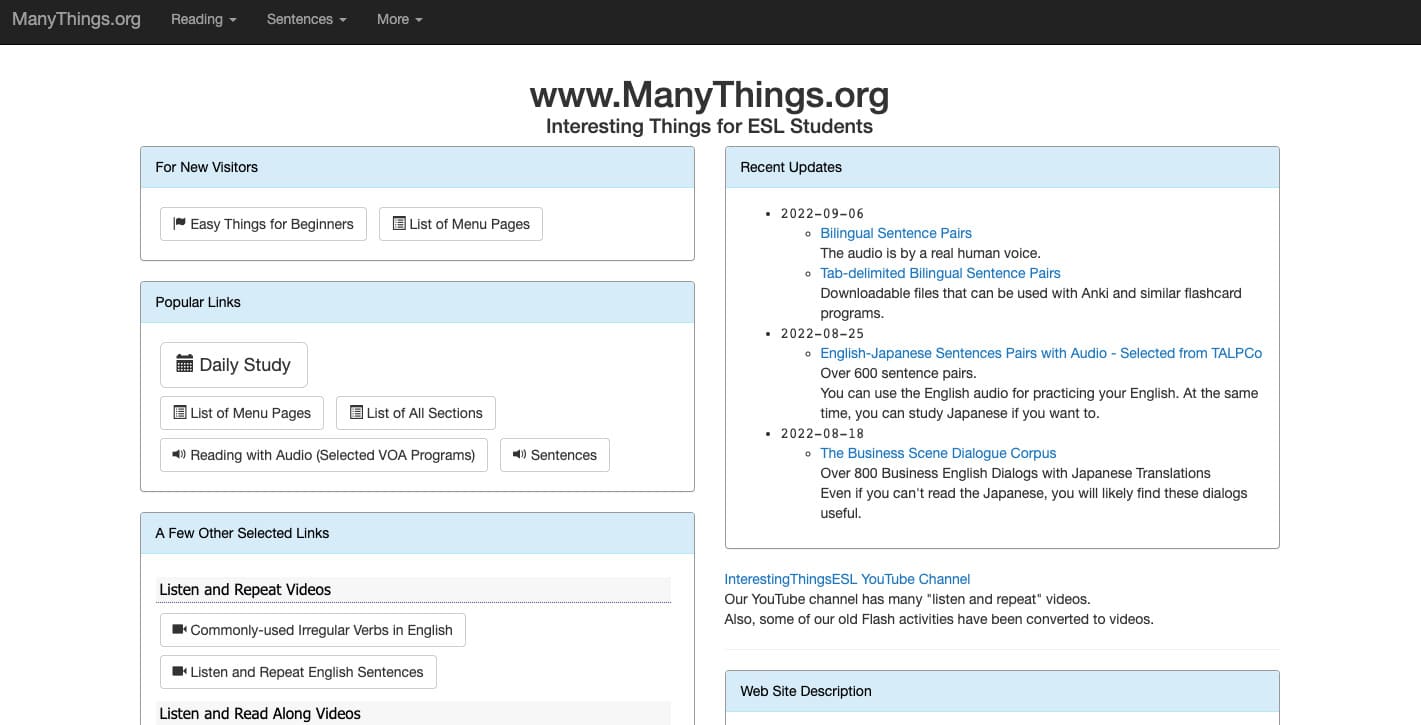Click the video icon on Commonly-used Irregular Verbs

click(180, 630)
